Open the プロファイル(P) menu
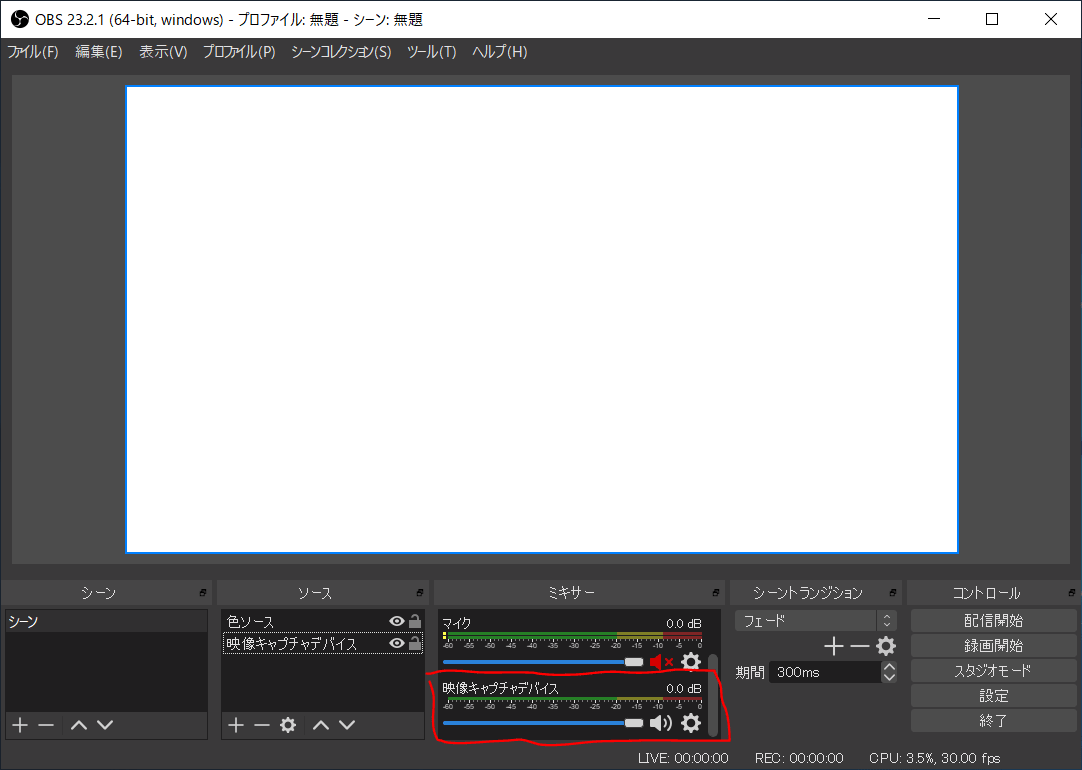This screenshot has width=1082, height=770. 239,52
